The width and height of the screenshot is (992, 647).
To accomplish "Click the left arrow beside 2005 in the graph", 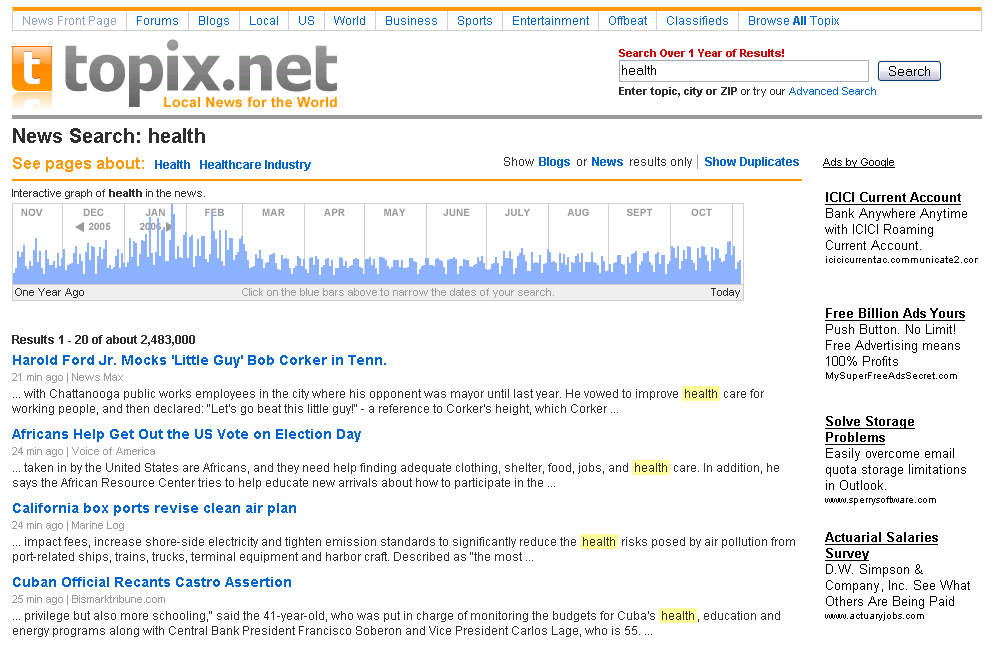I will (x=80, y=226).
